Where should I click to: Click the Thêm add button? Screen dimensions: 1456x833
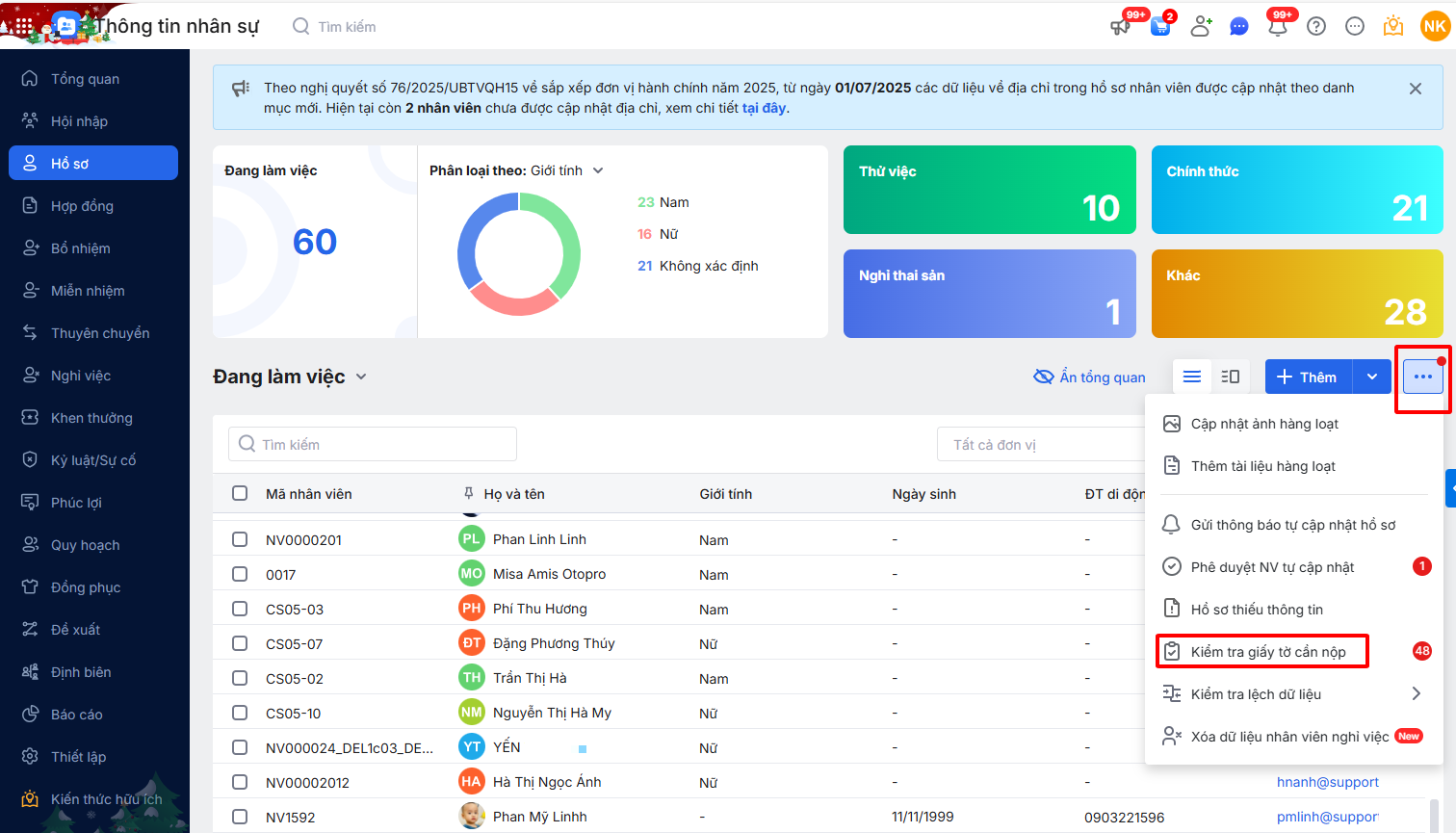point(1308,377)
